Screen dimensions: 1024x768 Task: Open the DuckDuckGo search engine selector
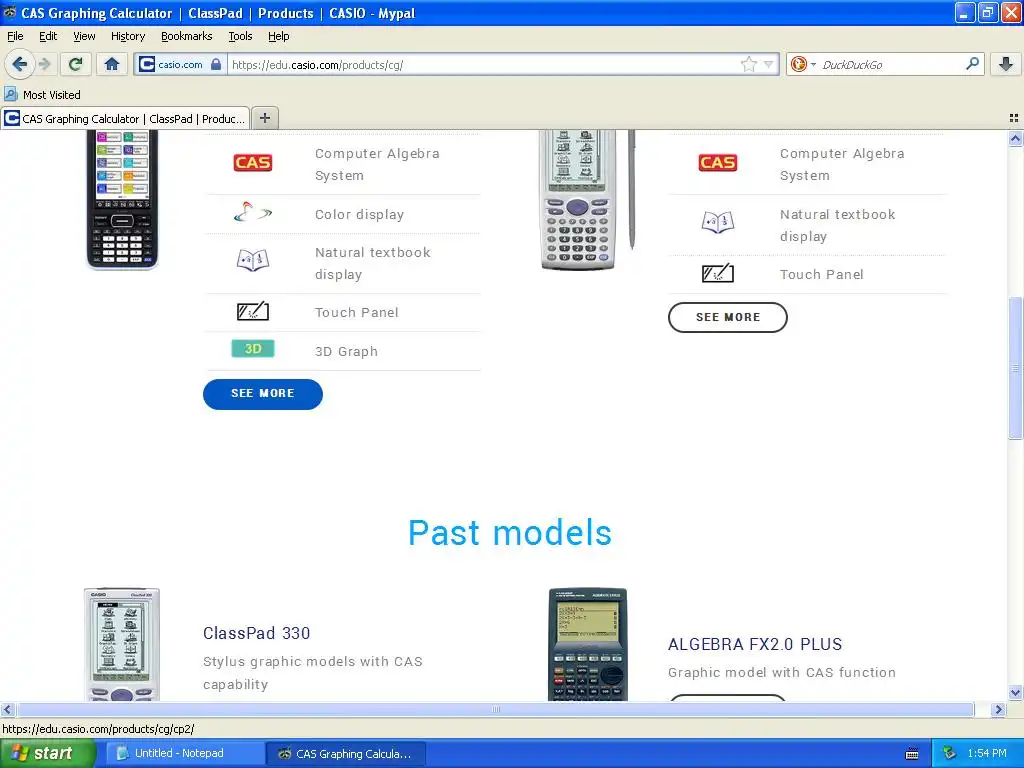[803, 64]
